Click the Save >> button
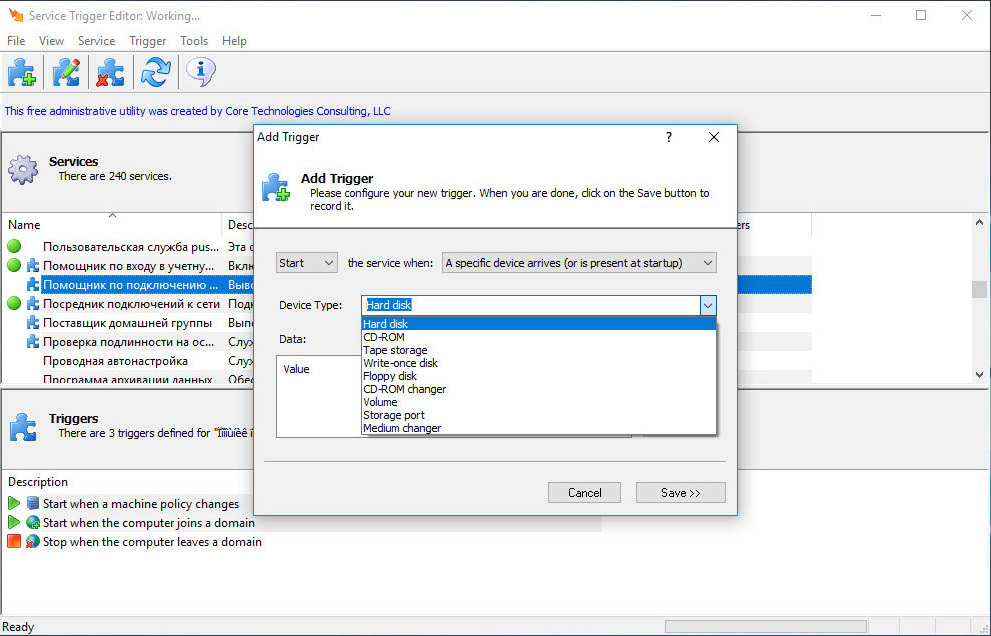991x636 pixels. click(x=681, y=492)
